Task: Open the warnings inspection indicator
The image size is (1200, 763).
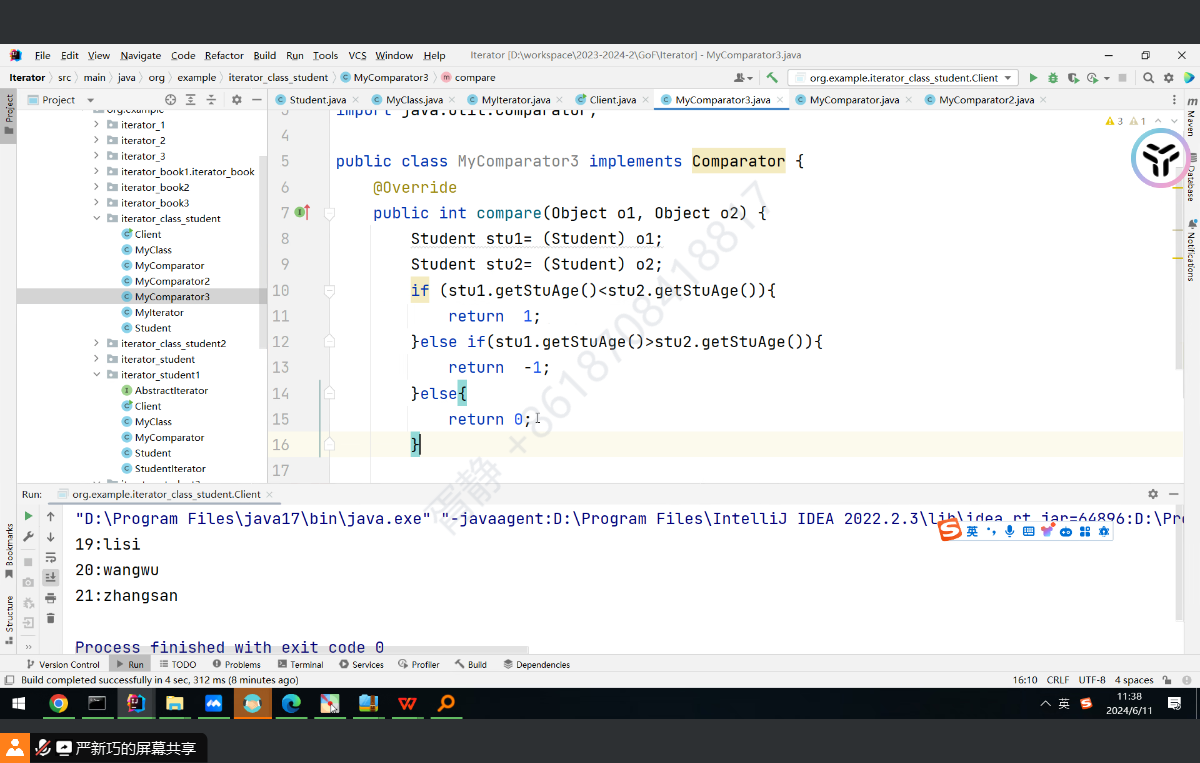Action: pos(1126,121)
